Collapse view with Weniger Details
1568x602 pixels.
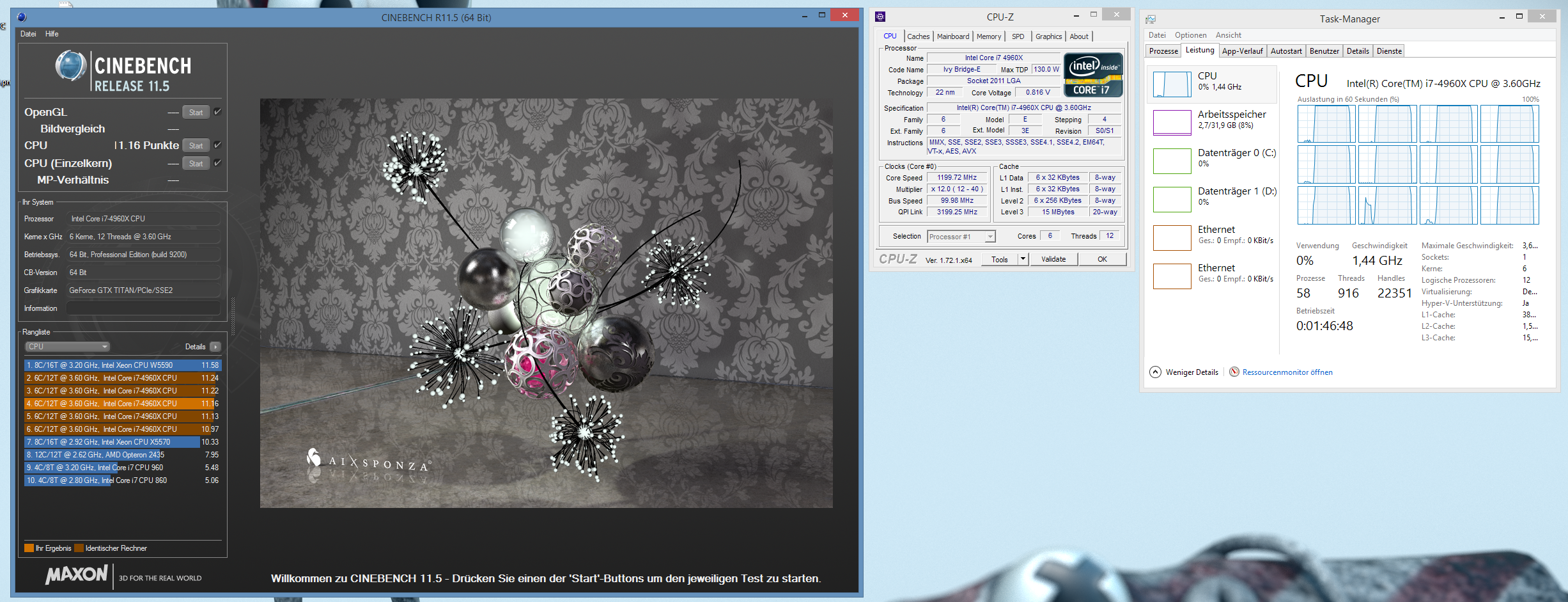point(1184,372)
